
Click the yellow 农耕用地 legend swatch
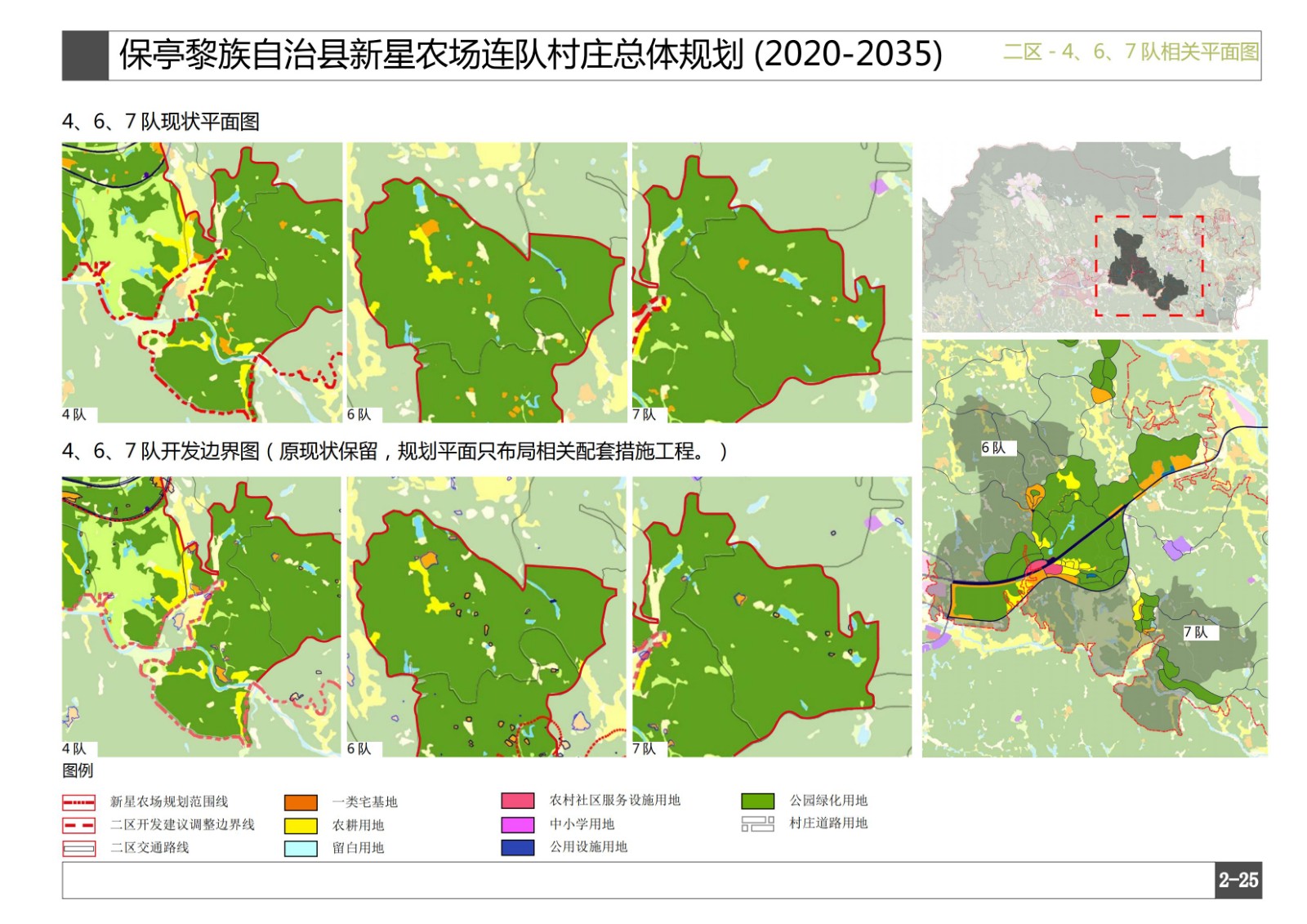point(301,825)
